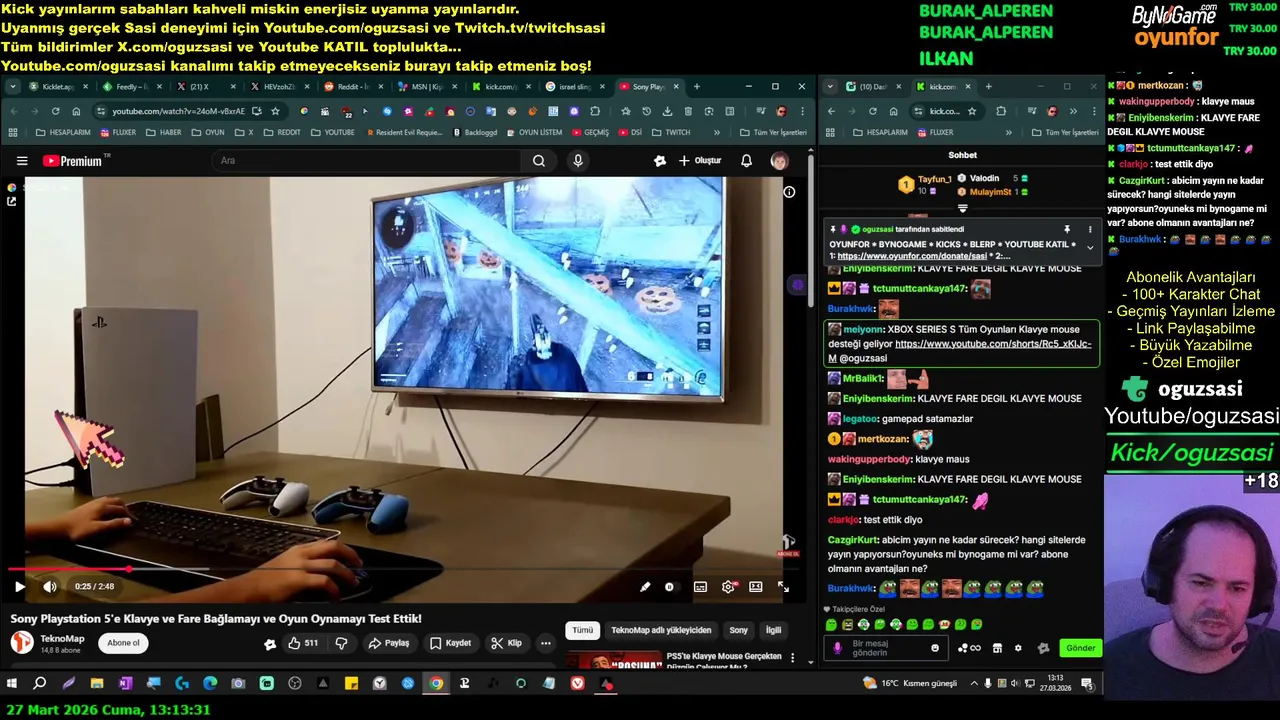Open the HABER bookmark folder
The image size is (1280, 720).
[163, 132]
